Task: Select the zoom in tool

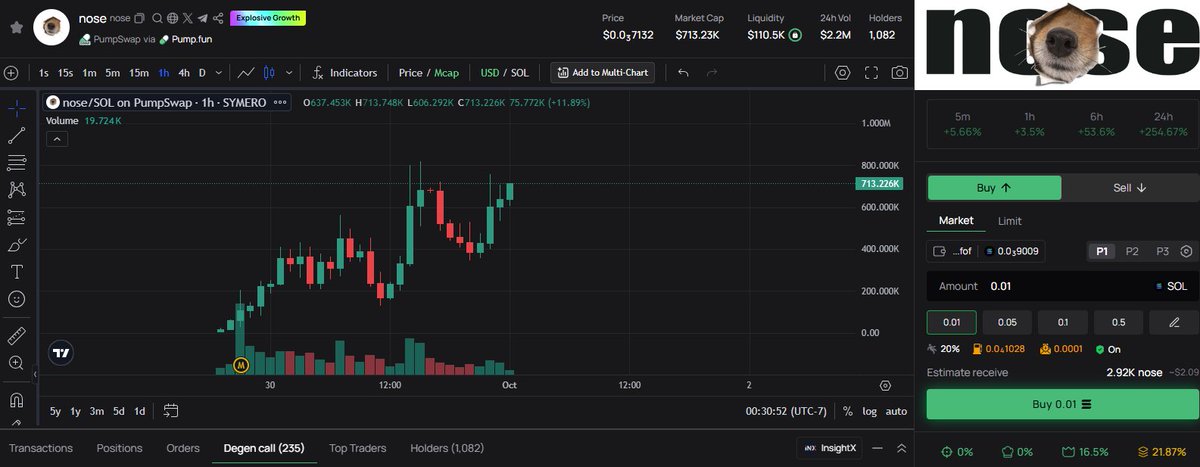Action: [17, 363]
